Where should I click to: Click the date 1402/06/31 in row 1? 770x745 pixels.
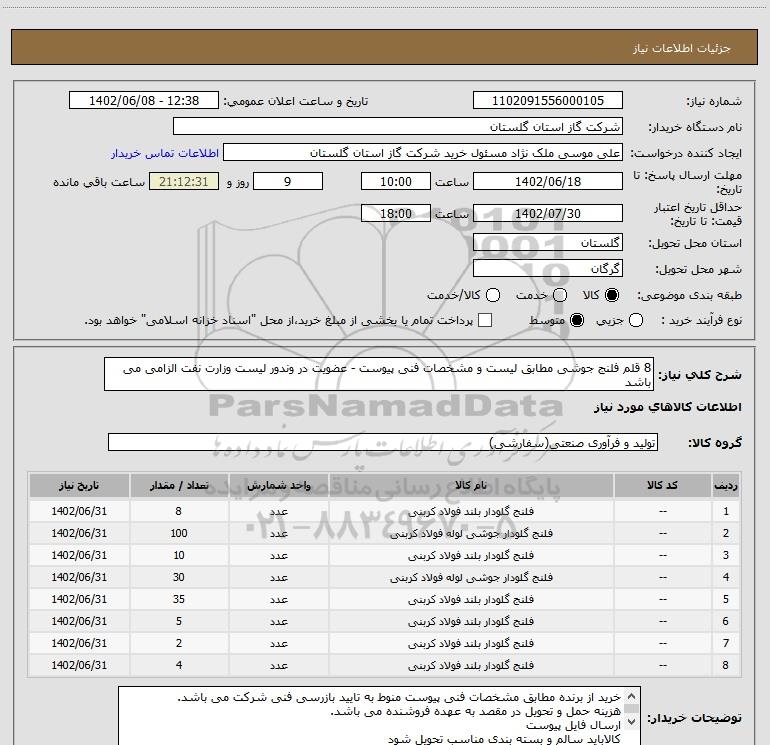tap(79, 511)
